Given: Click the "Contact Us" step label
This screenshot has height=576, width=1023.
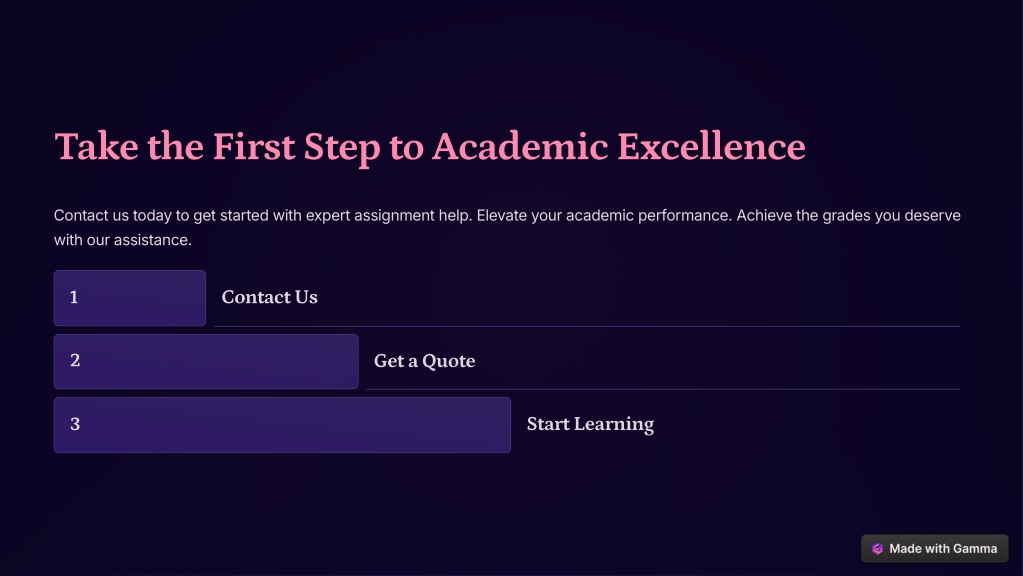Looking at the screenshot, I should coord(269,297).
